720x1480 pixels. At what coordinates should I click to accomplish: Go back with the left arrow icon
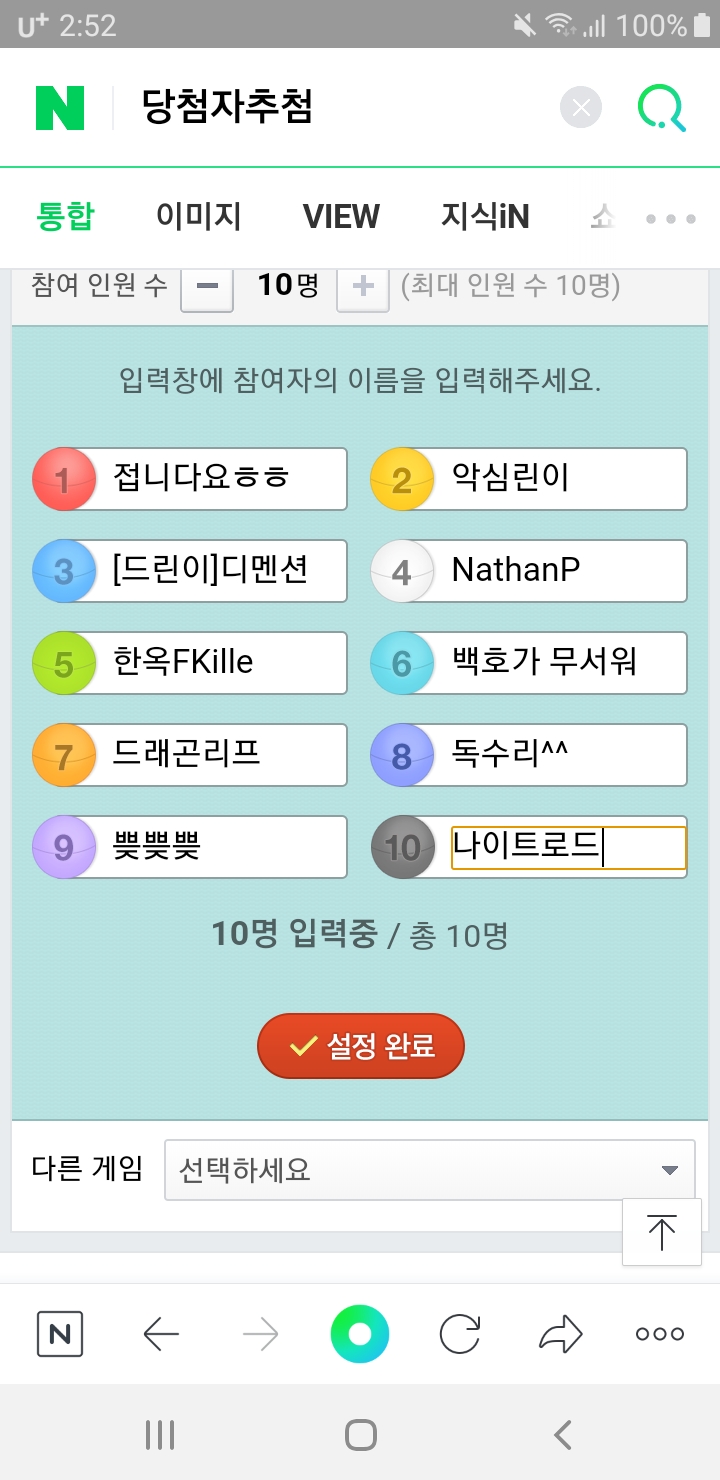(x=160, y=1334)
